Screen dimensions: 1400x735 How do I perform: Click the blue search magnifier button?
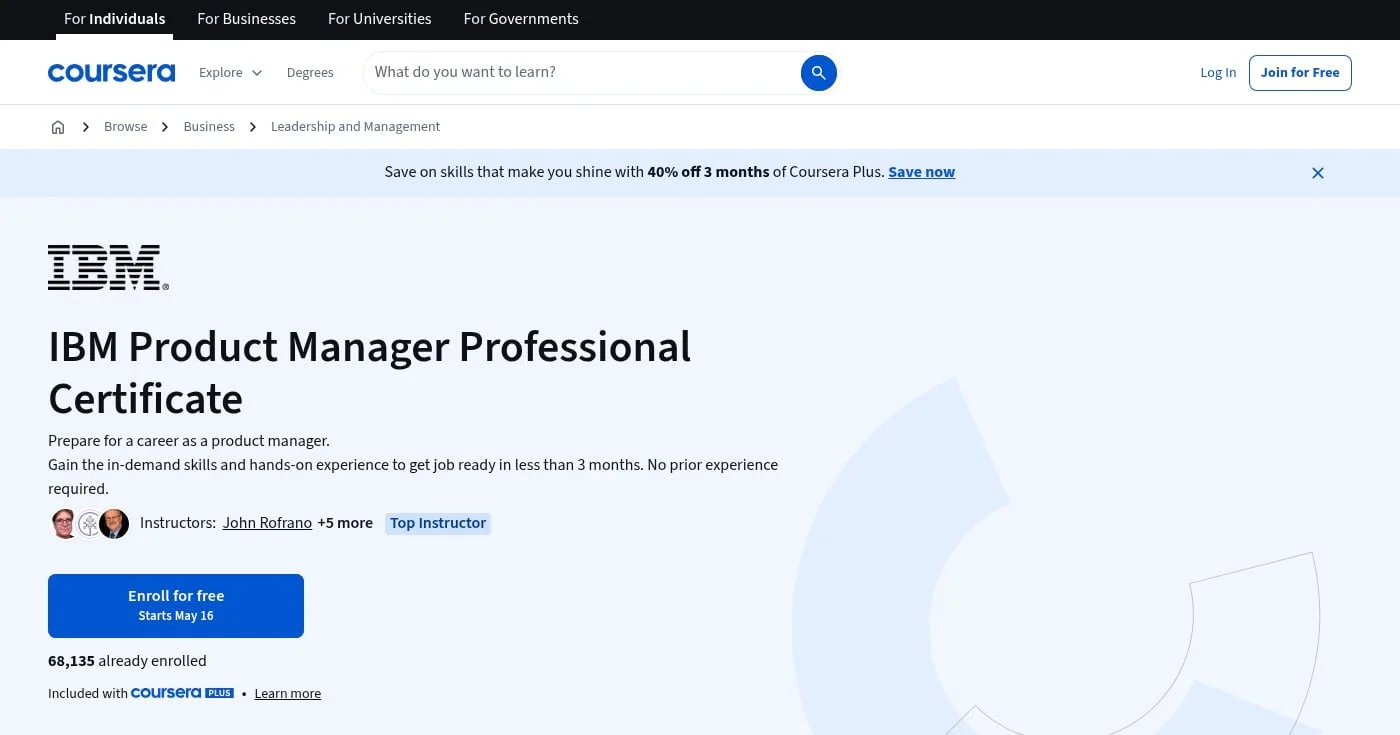[818, 72]
